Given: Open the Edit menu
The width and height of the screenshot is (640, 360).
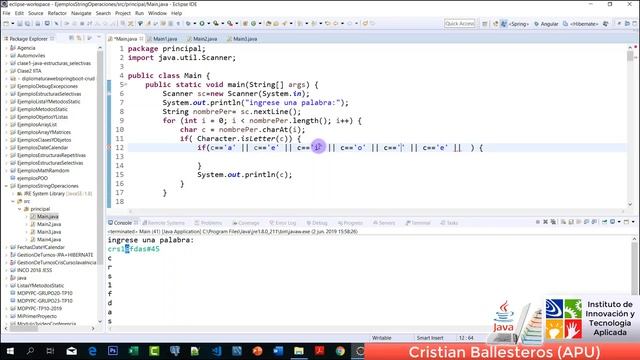Looking at the screenshot, I should pyautogui.click(x=19, y=13).
